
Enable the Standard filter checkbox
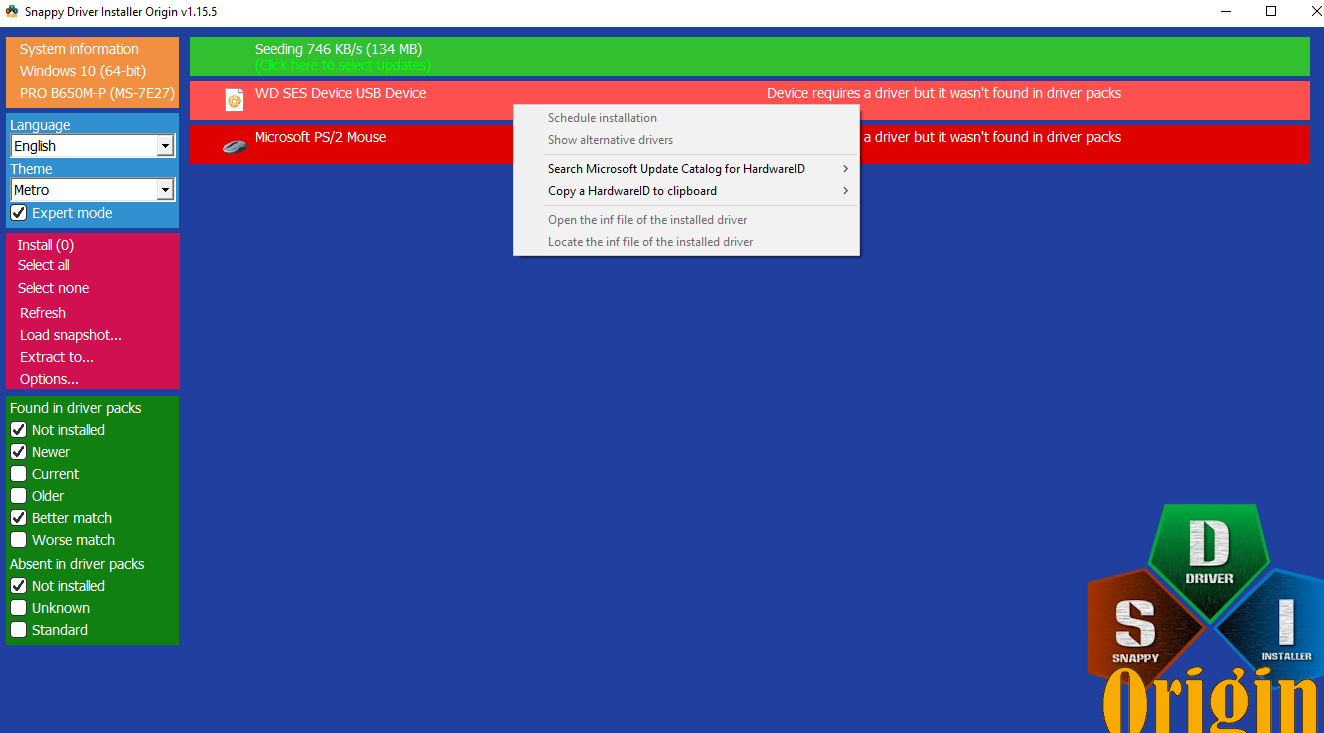point(18,630)
